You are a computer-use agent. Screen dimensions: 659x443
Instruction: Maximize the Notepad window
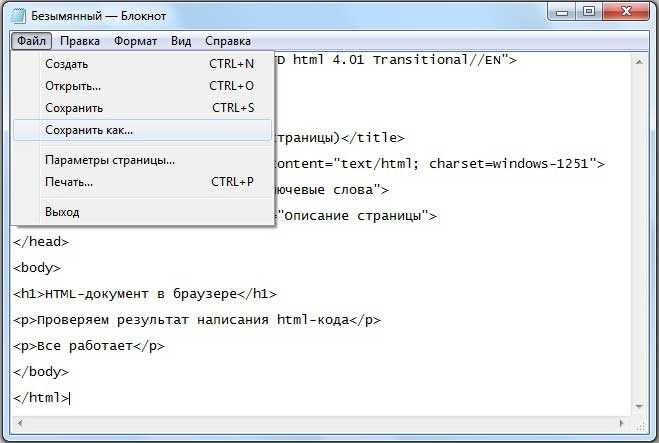tap(589, 11)
